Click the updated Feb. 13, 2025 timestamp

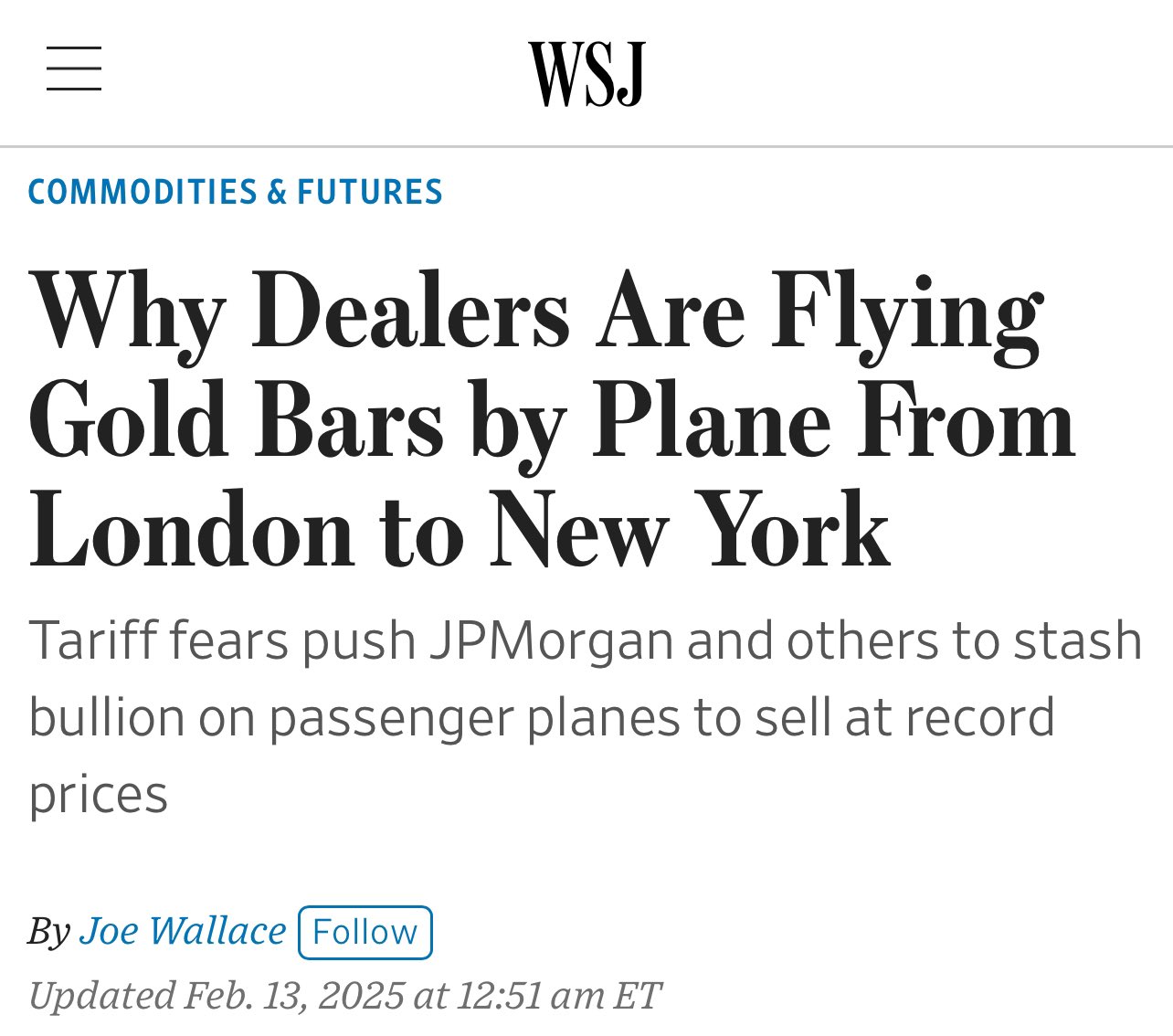tap(344, 995)
